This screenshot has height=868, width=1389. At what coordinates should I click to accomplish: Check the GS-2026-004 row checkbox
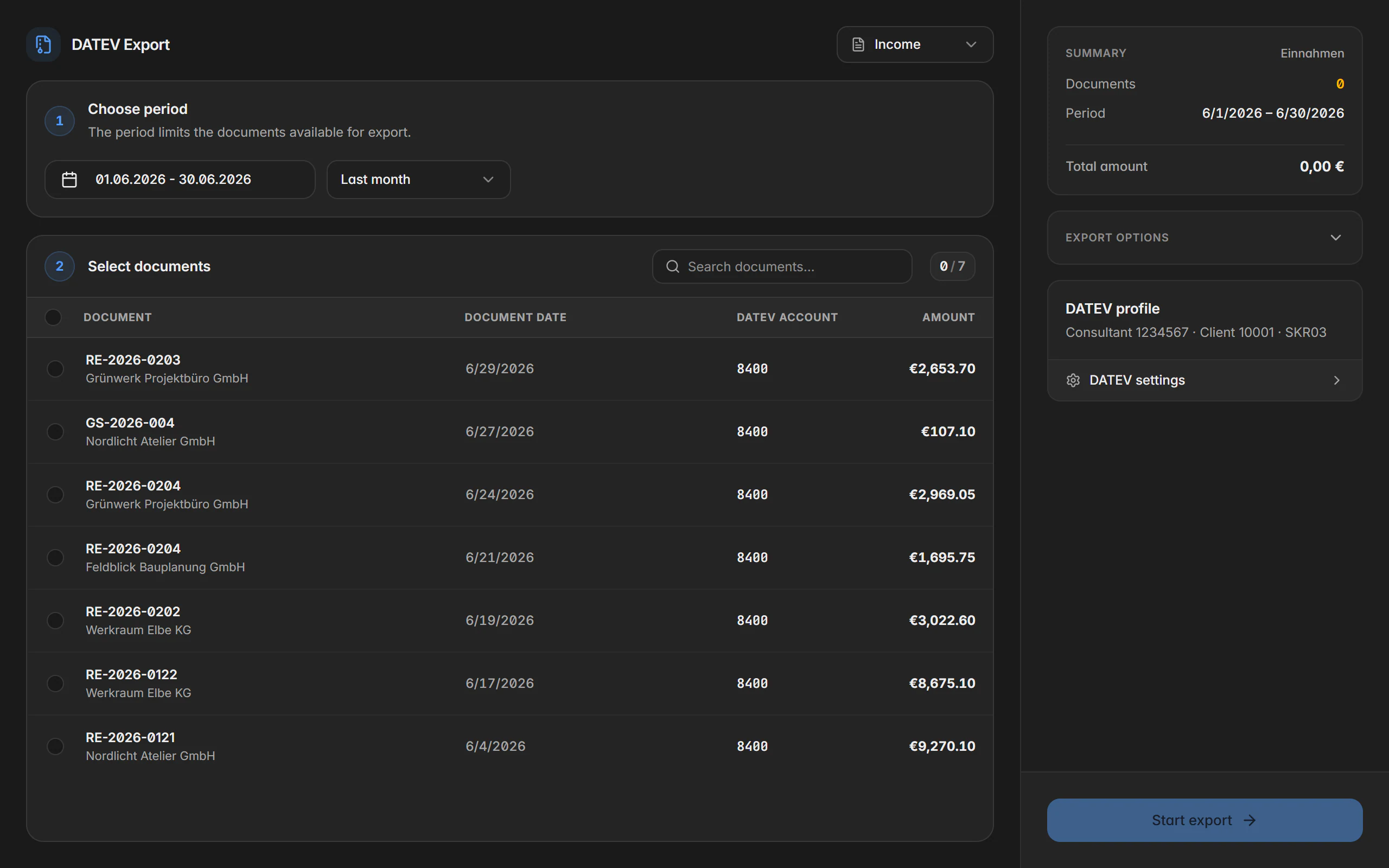pyautogui.click(x=55, y=432)
